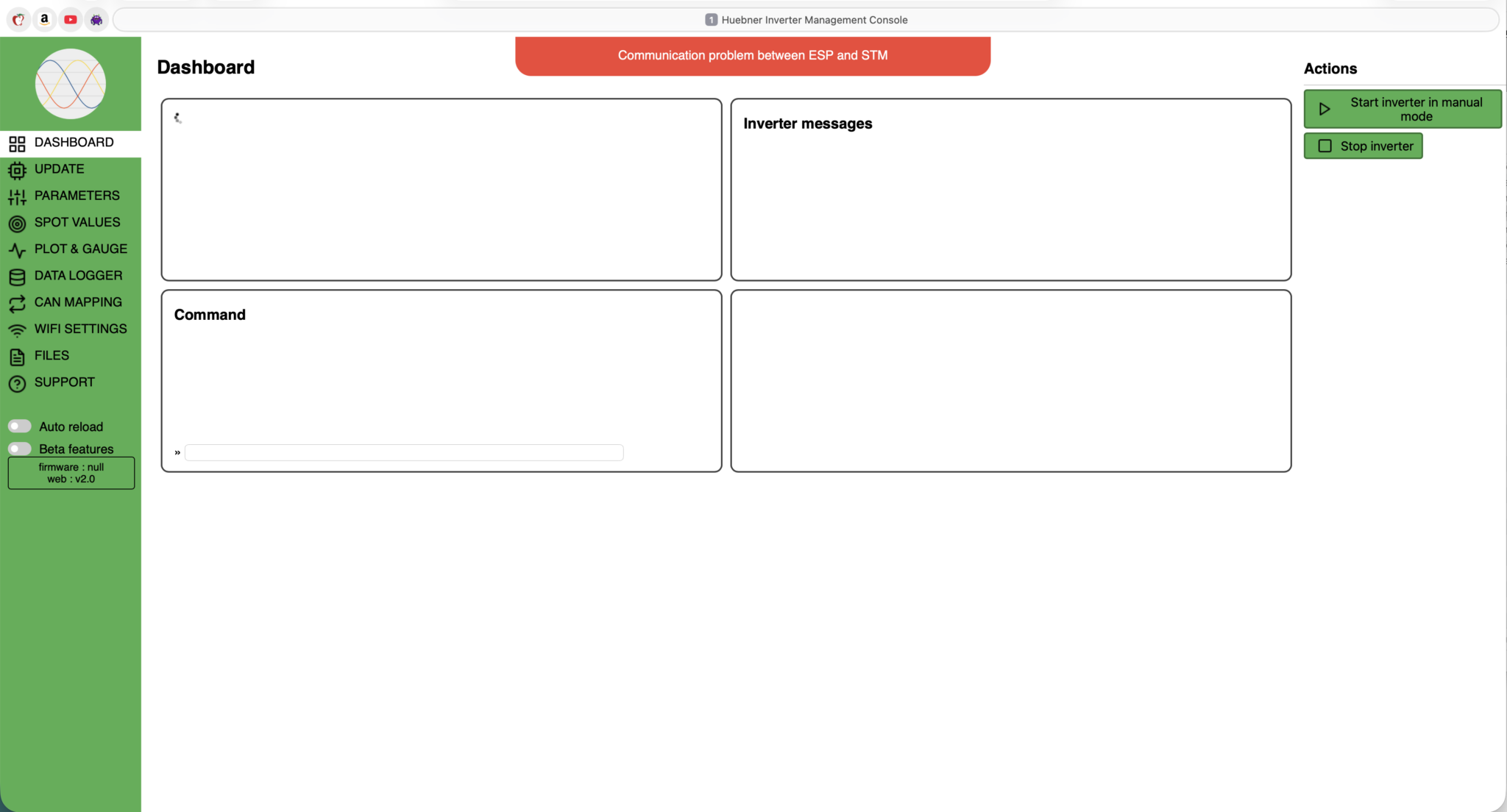This screenshot has height=812, width=1507.
Task: Click the Files document icon
Action: tap(17, 357)
